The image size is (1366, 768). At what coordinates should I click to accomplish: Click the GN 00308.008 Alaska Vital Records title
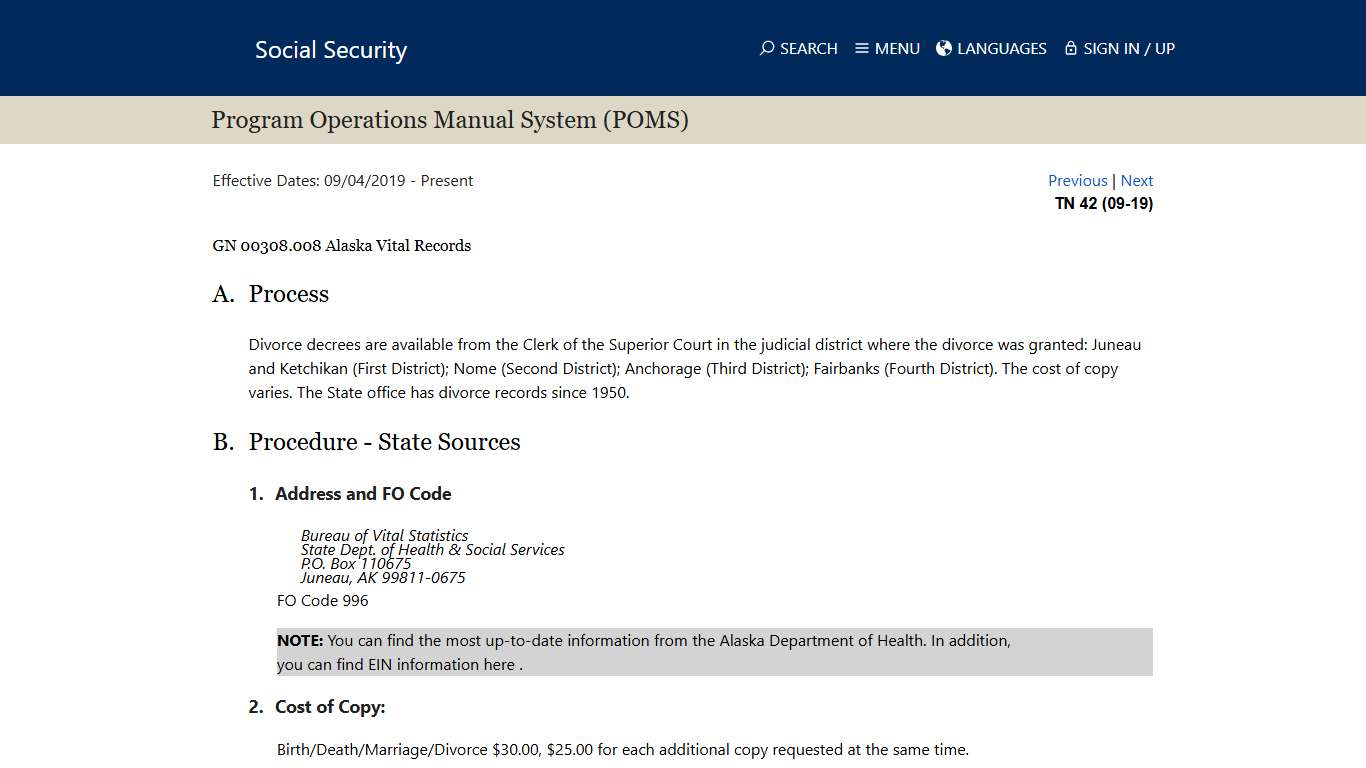tap(341, 246)
